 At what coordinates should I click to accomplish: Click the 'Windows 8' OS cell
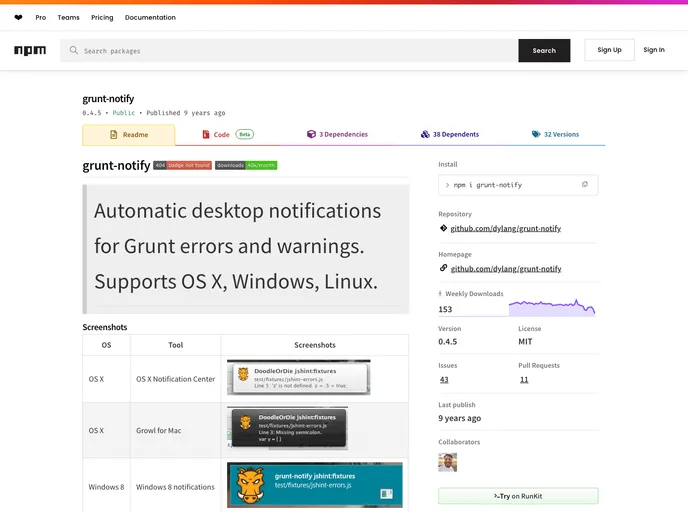tap(106, 487)
